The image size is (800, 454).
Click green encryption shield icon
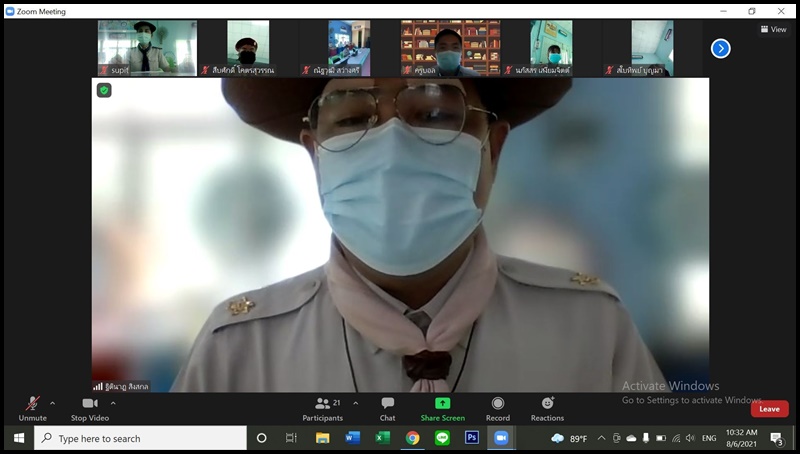click(104, 90)
